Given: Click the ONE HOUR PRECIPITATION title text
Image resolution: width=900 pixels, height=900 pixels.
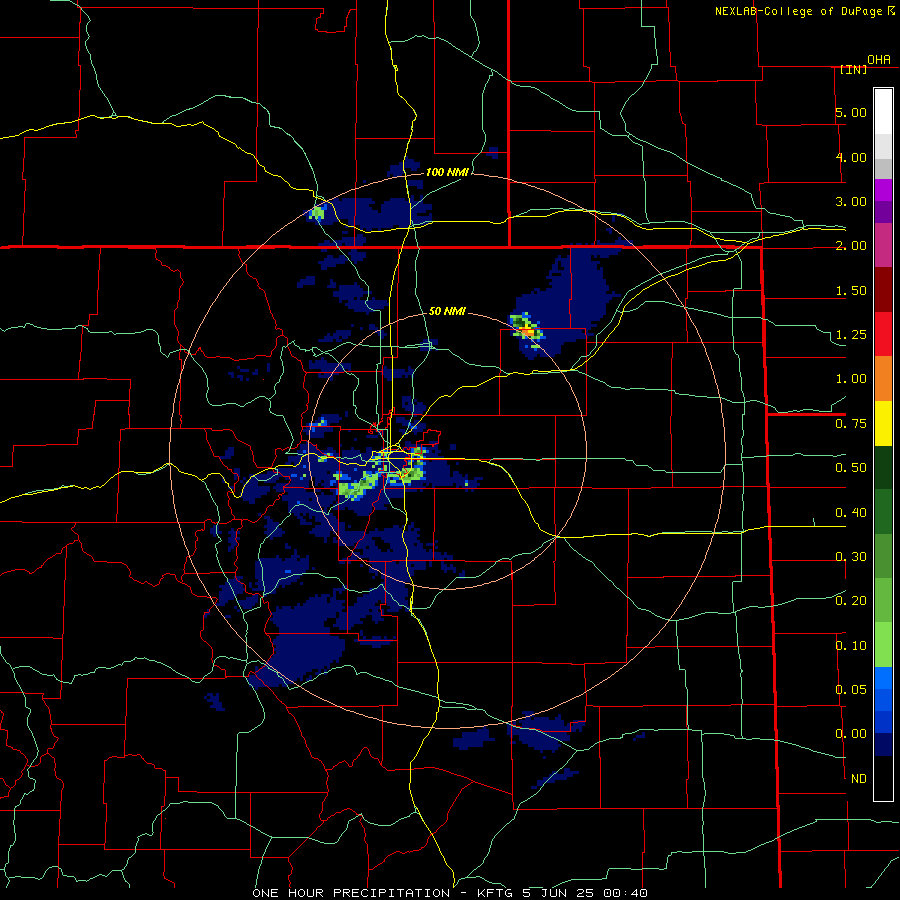Looking at the screenshot, I should tap(351, 893).
